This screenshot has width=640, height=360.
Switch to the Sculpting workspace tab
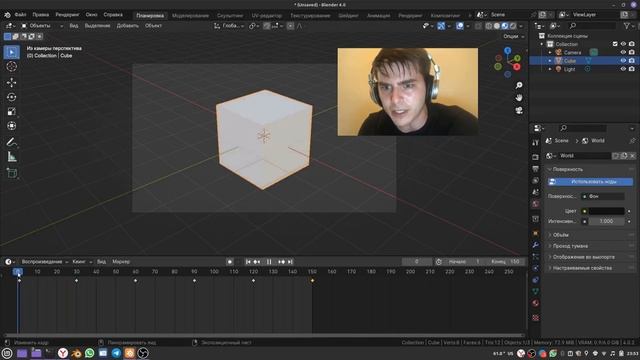point(230,16)
